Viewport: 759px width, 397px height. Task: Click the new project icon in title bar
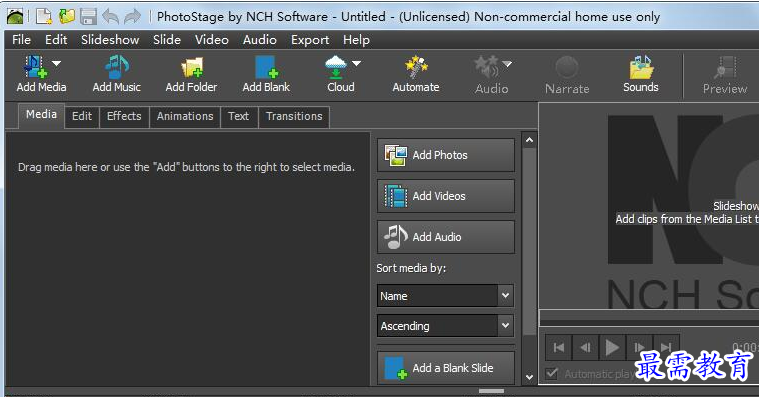click(x=44, y=16)
